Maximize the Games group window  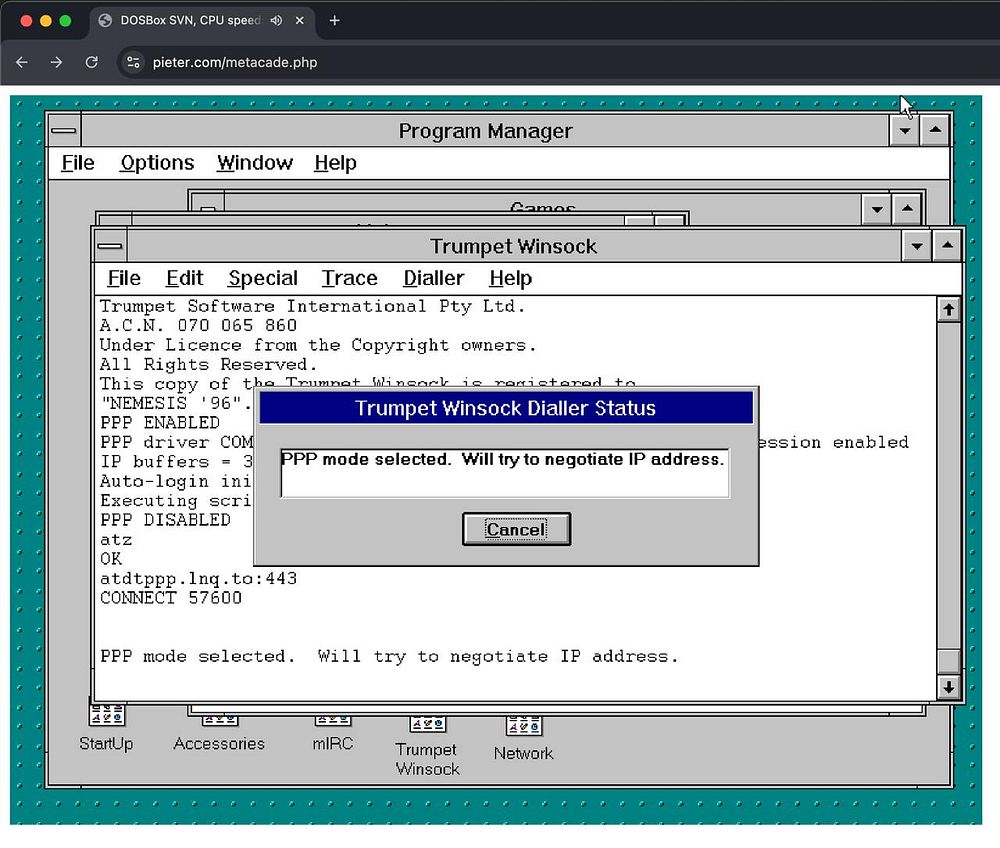[x=908, y=209]
